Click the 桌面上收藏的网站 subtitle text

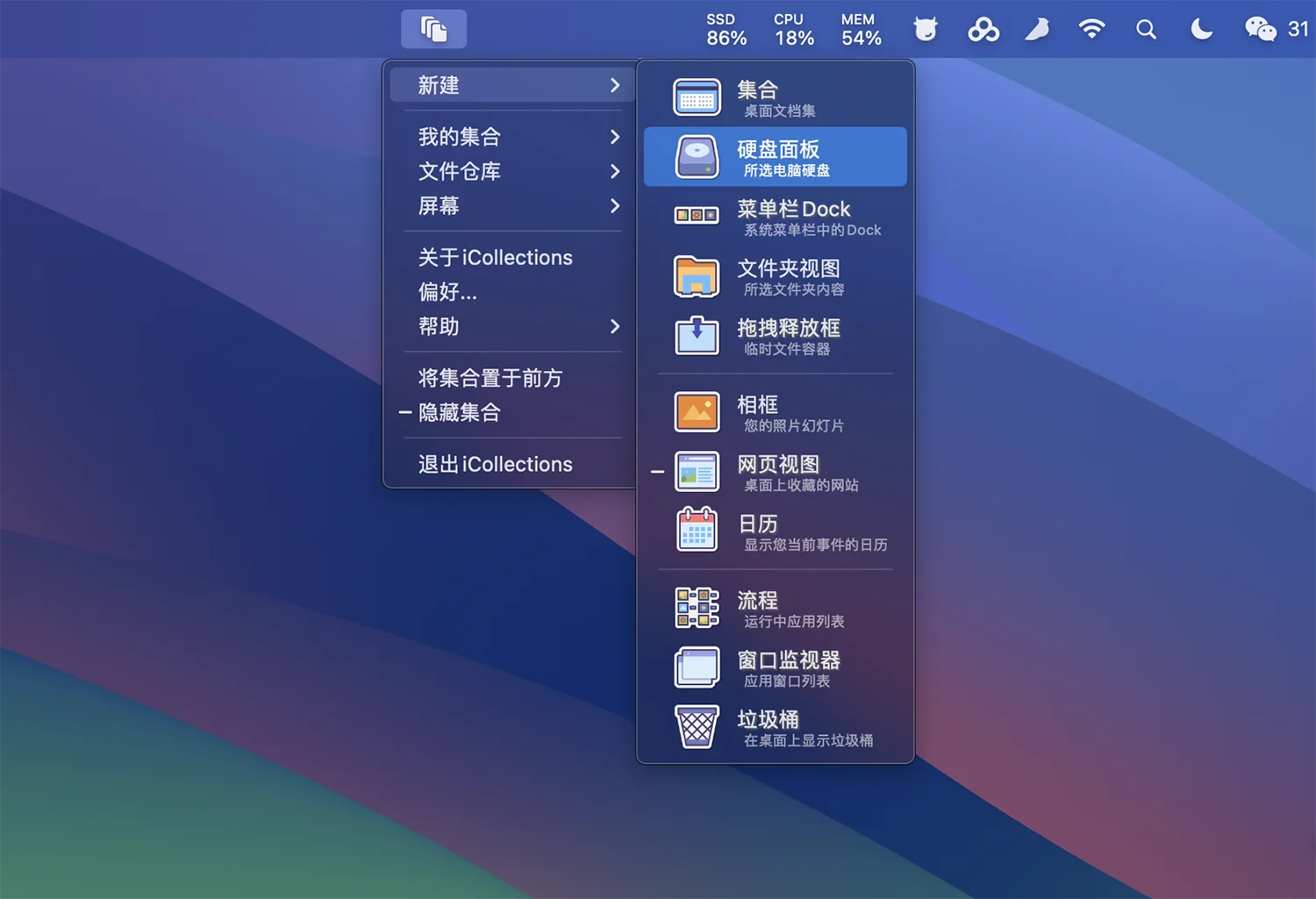tap(801, 486)
